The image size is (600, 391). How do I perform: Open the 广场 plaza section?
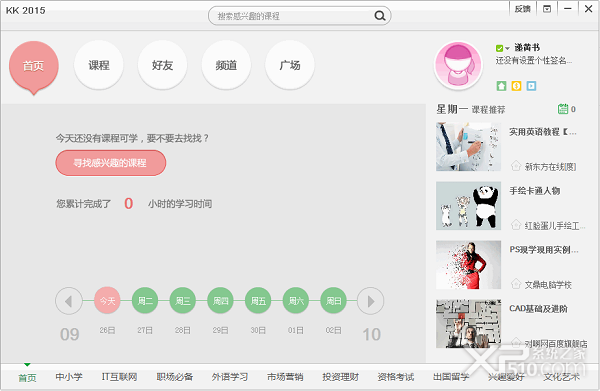click(290, 65)
